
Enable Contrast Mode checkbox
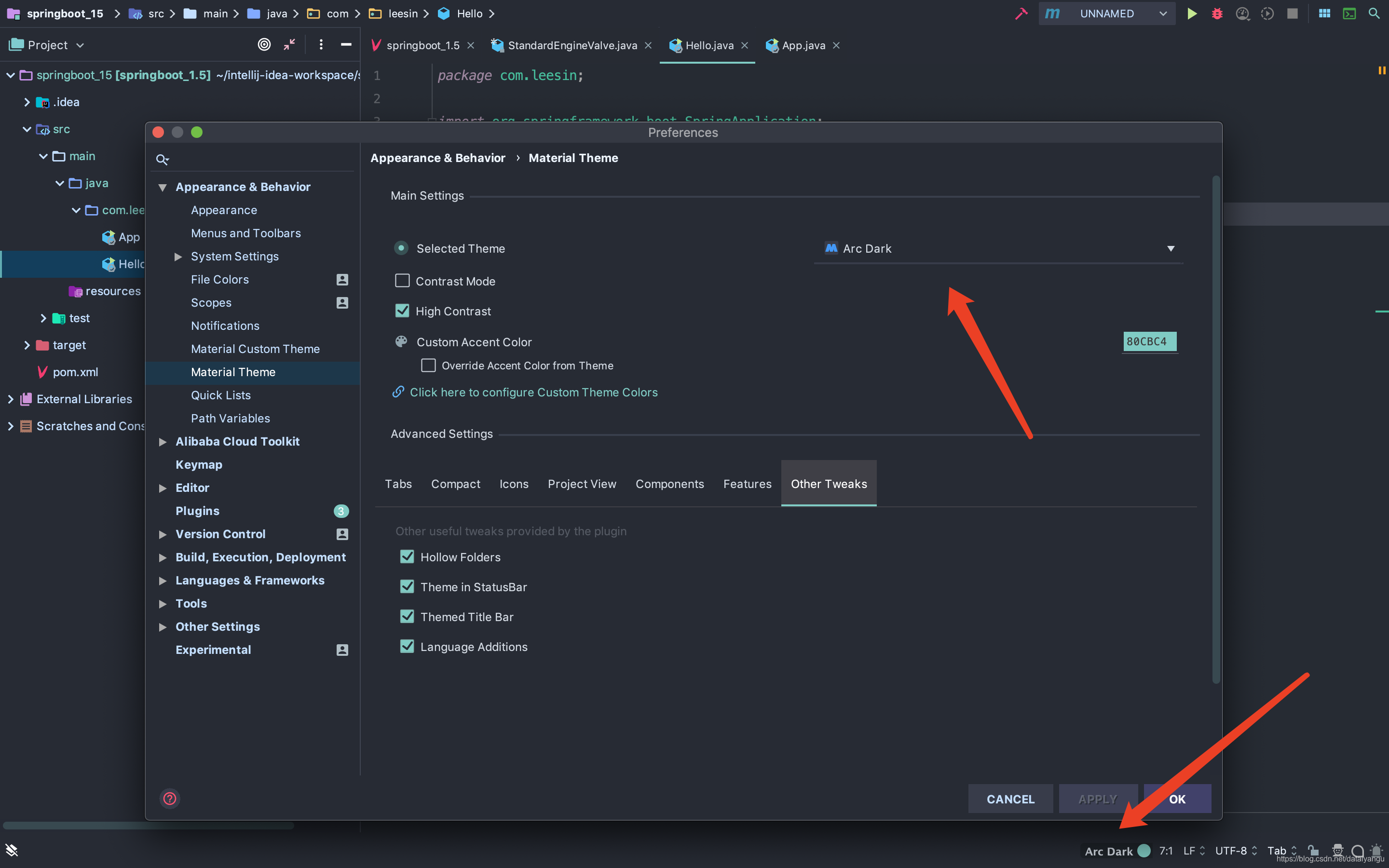(x=402, y=281)
